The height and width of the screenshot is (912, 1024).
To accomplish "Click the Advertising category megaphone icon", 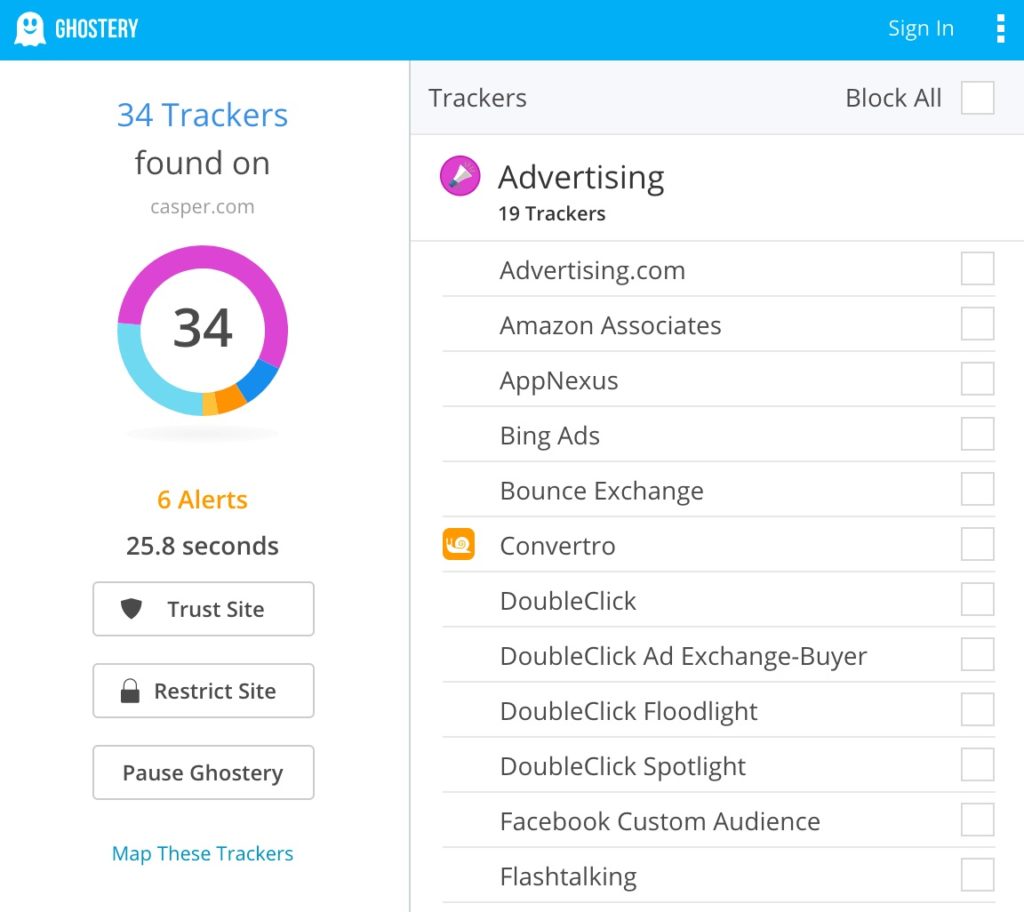I will [460, 177].
